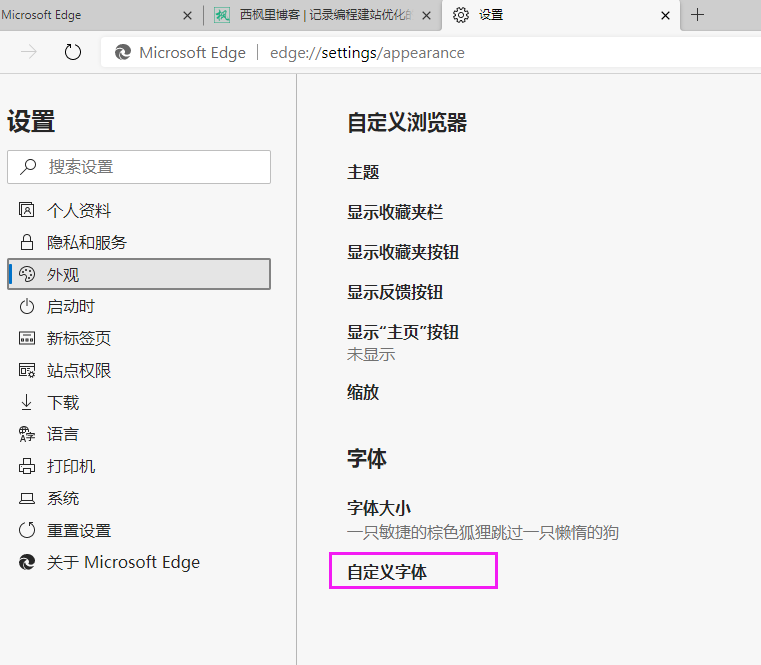Click the printer icon beside 打印机

point(27,466)
